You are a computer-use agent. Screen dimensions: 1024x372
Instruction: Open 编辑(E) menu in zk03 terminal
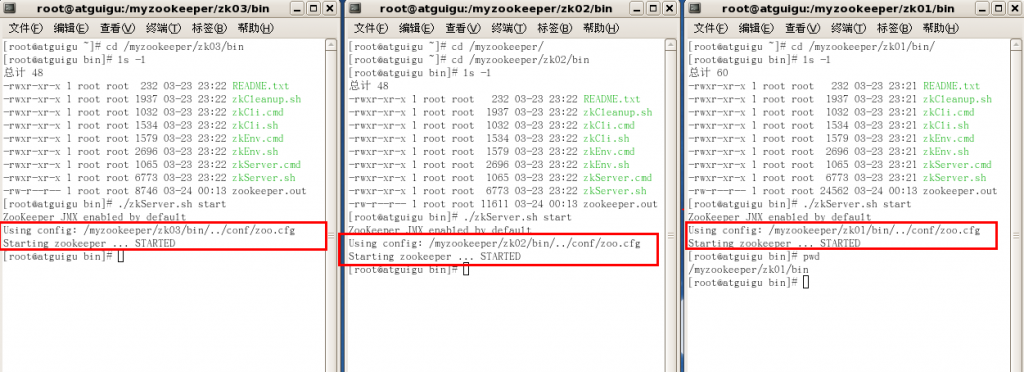point(71,29)
